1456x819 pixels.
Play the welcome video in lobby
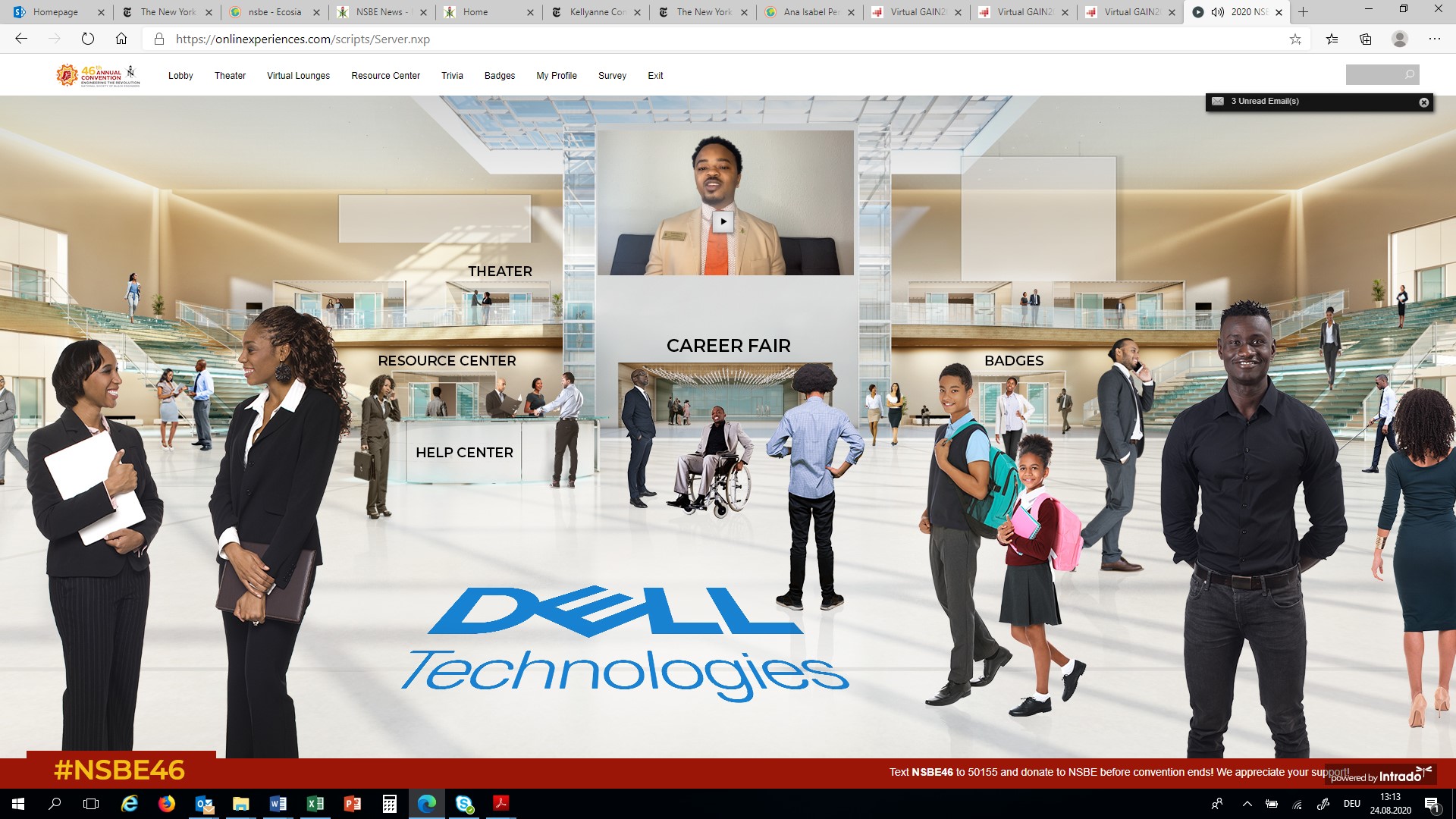[x=723, y=221]
